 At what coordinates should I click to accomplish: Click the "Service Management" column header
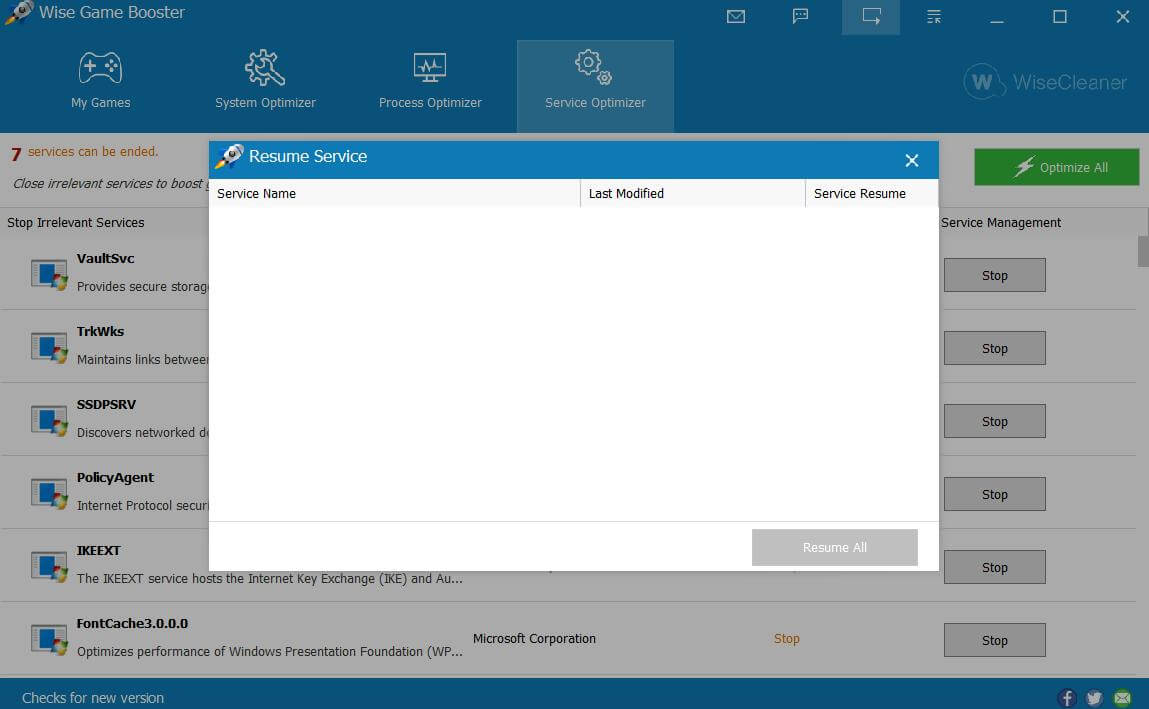click(x=1001, y=223)
